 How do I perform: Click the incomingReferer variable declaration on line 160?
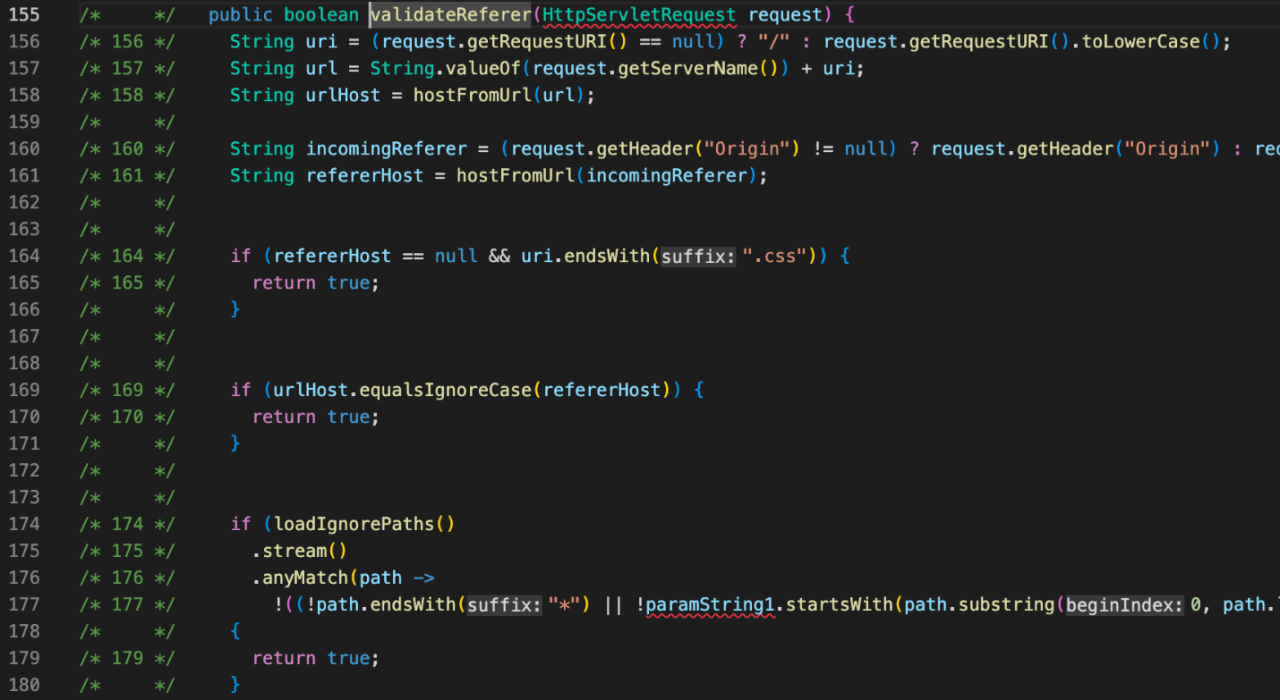pyautogui.click(x=386, y=149)
